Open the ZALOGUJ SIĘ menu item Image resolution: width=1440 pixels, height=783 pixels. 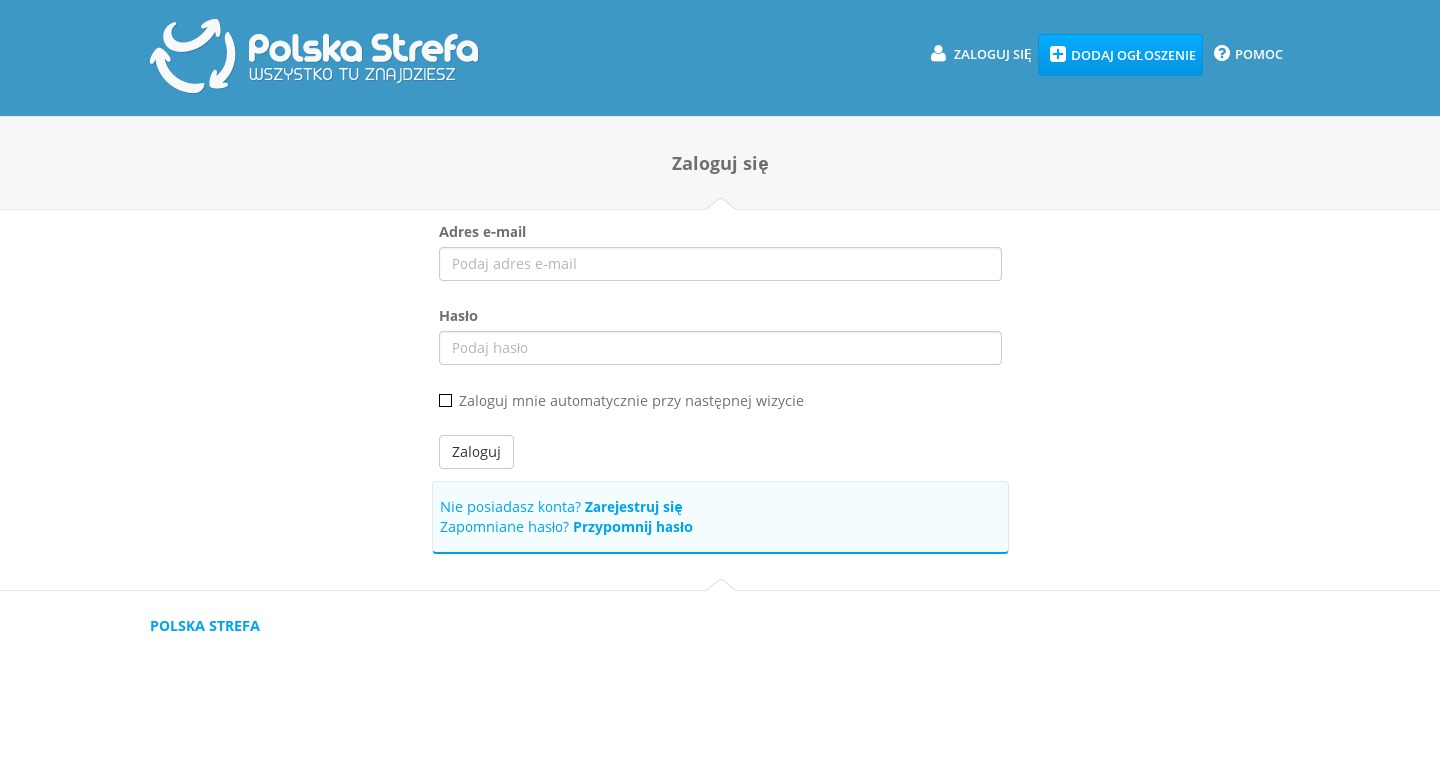(x=991, y=54)
